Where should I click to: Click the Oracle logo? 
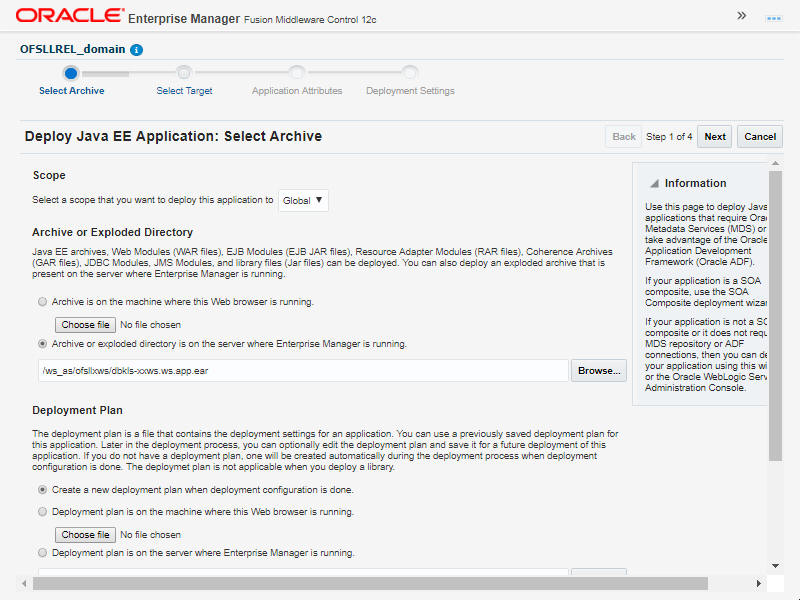pyautogui.click(x=70, y=15)
